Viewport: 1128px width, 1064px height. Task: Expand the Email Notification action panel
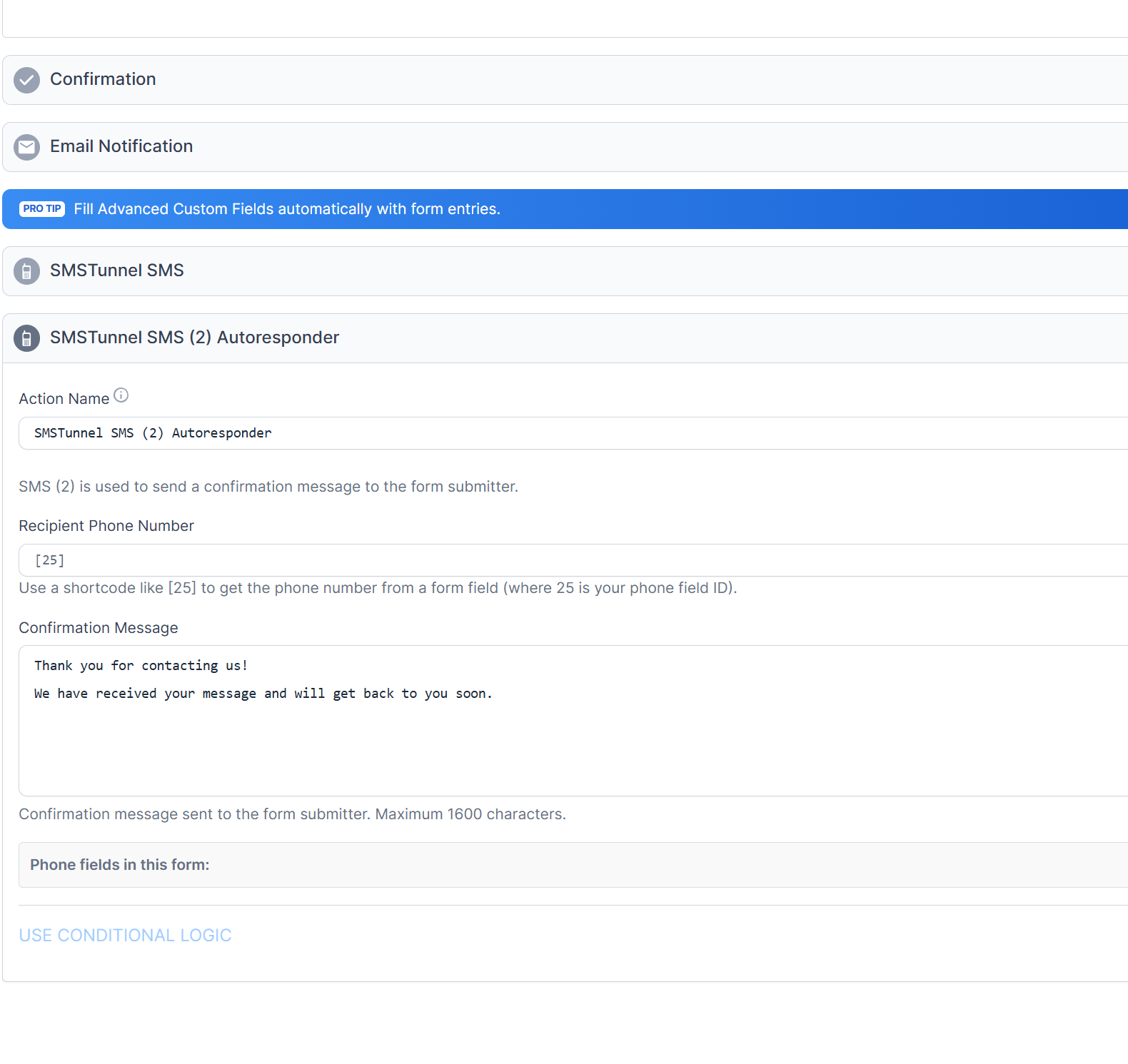pyautogui.click(x=565, y=147)
